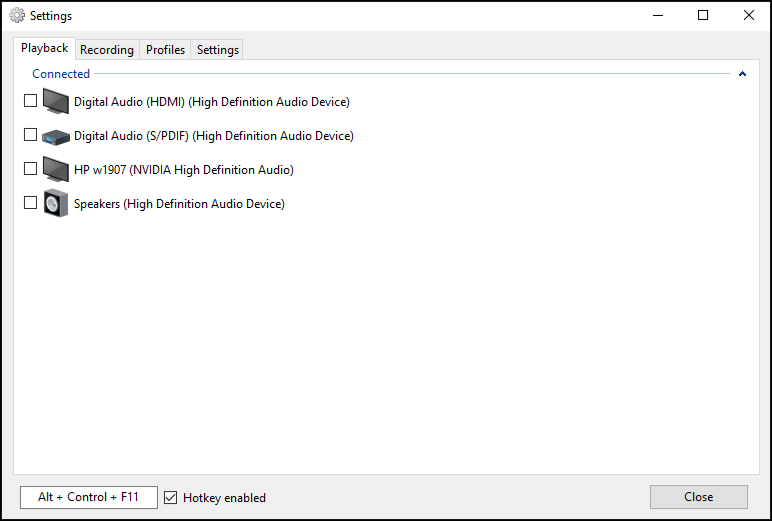Click the Alt + Control + F11 hotkey field
772x521 pixels.
(x=89, y=497)
